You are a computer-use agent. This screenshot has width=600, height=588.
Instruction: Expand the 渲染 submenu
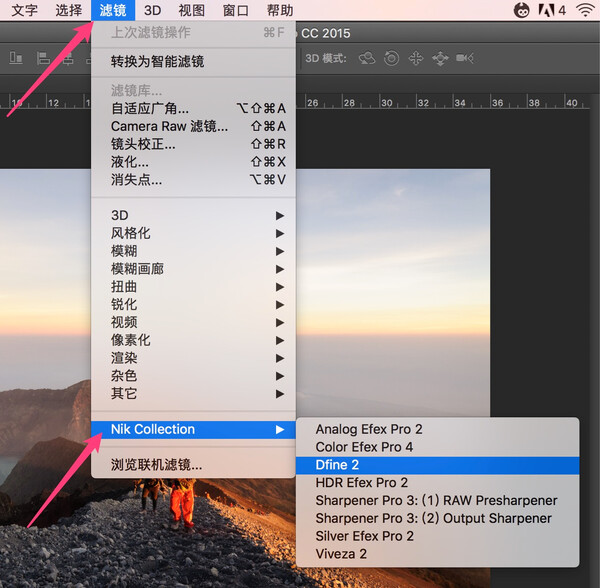pos(193,358)
